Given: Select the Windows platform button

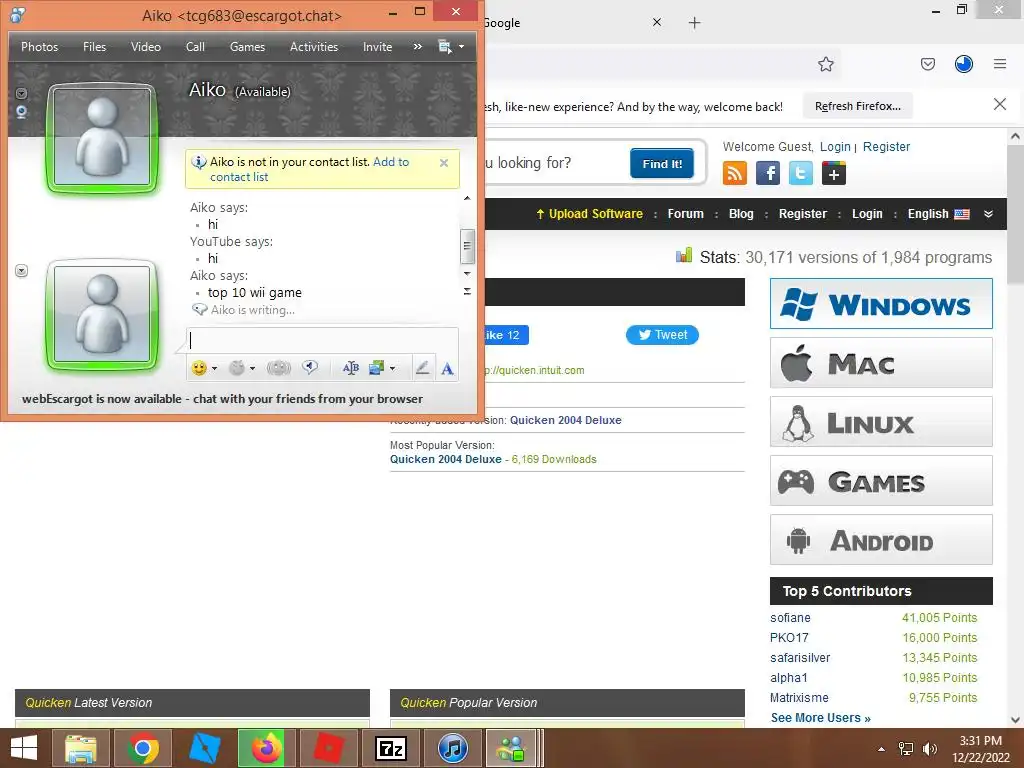Looking at the screenshot, I should pyautogui.click(x=881, y=304).
